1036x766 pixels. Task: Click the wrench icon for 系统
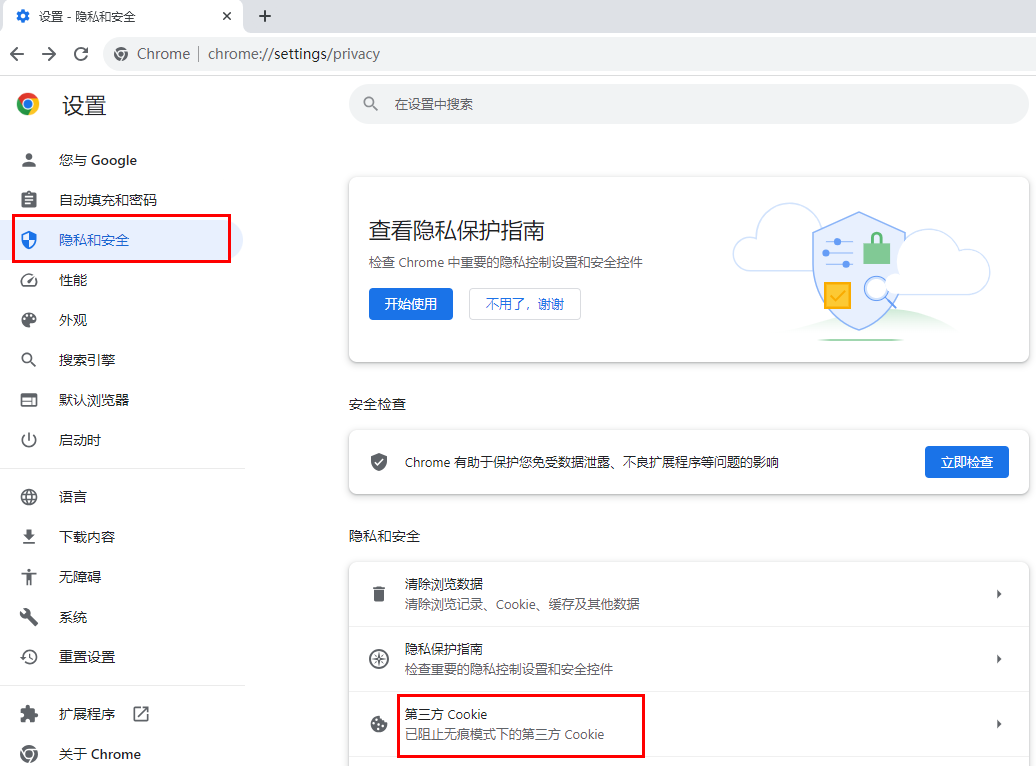(29, 617)
